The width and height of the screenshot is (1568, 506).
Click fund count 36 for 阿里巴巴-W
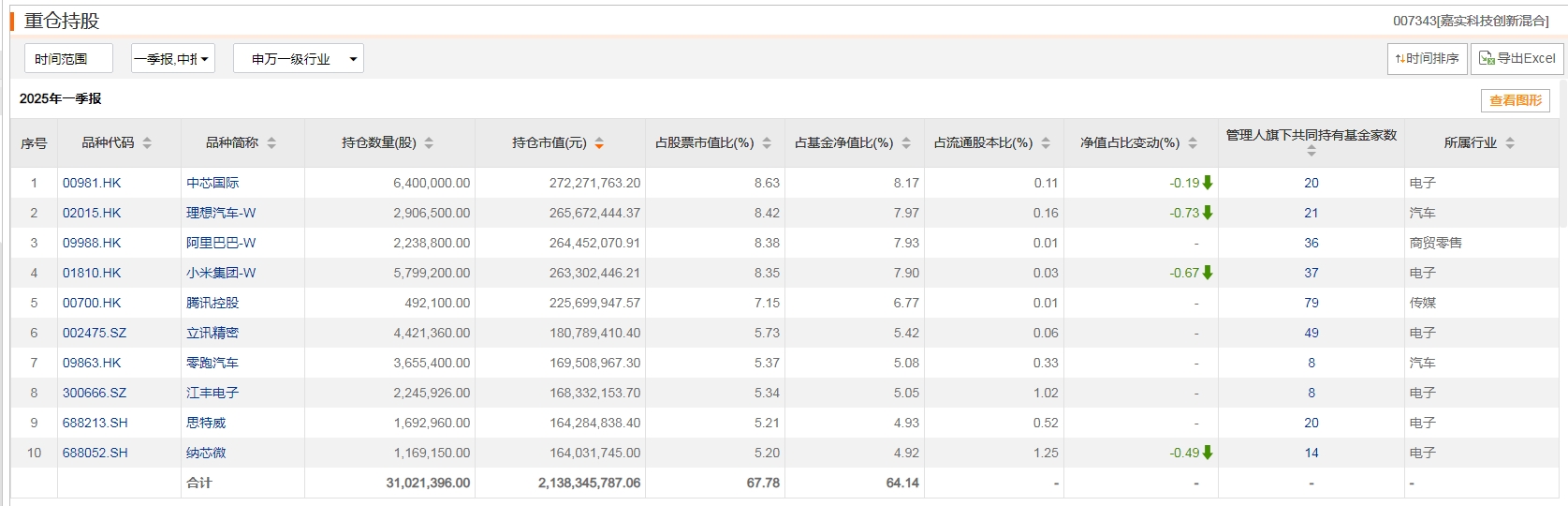coord(1312,243)
